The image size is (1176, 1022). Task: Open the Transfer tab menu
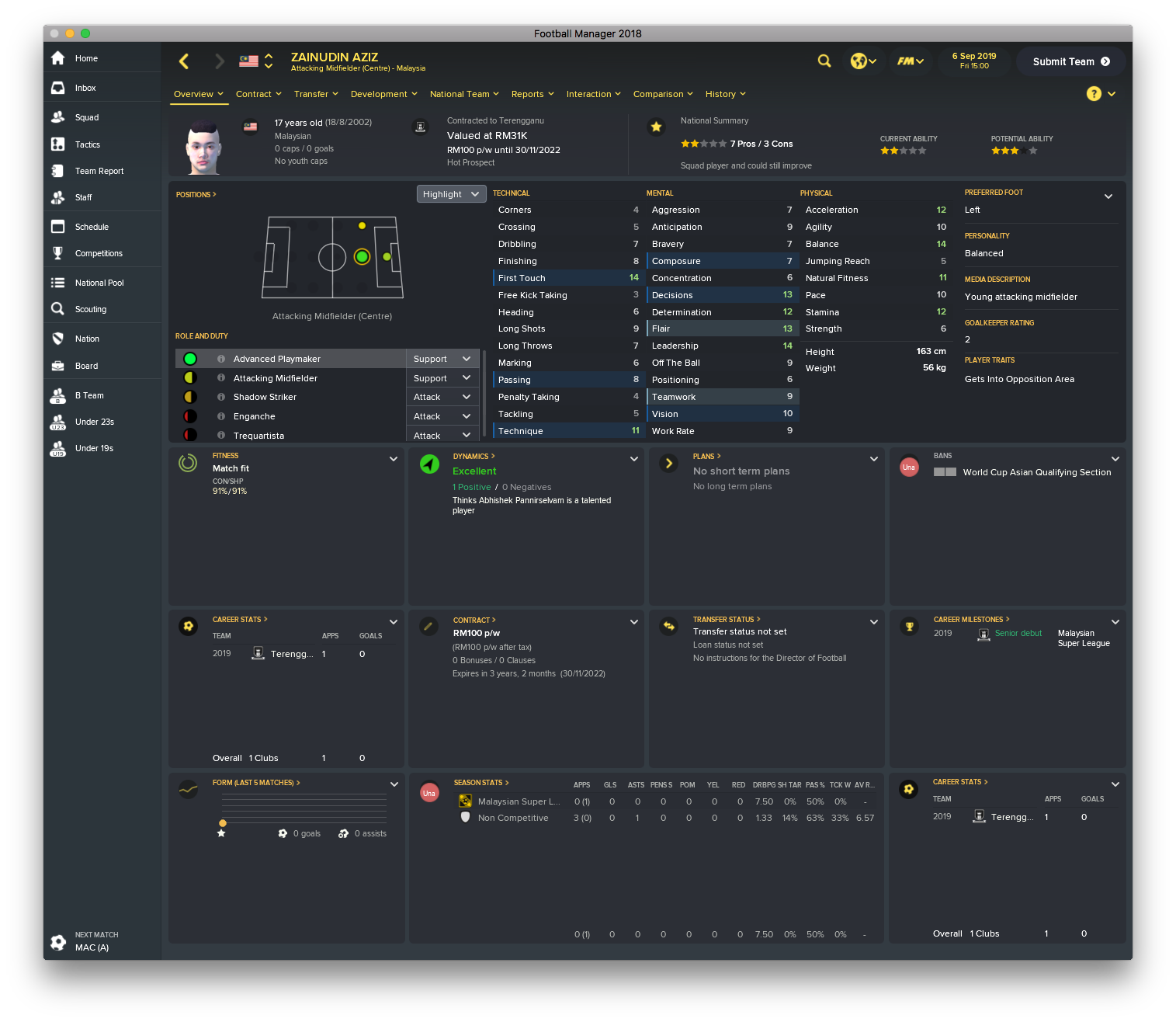(x=316, y=94)
